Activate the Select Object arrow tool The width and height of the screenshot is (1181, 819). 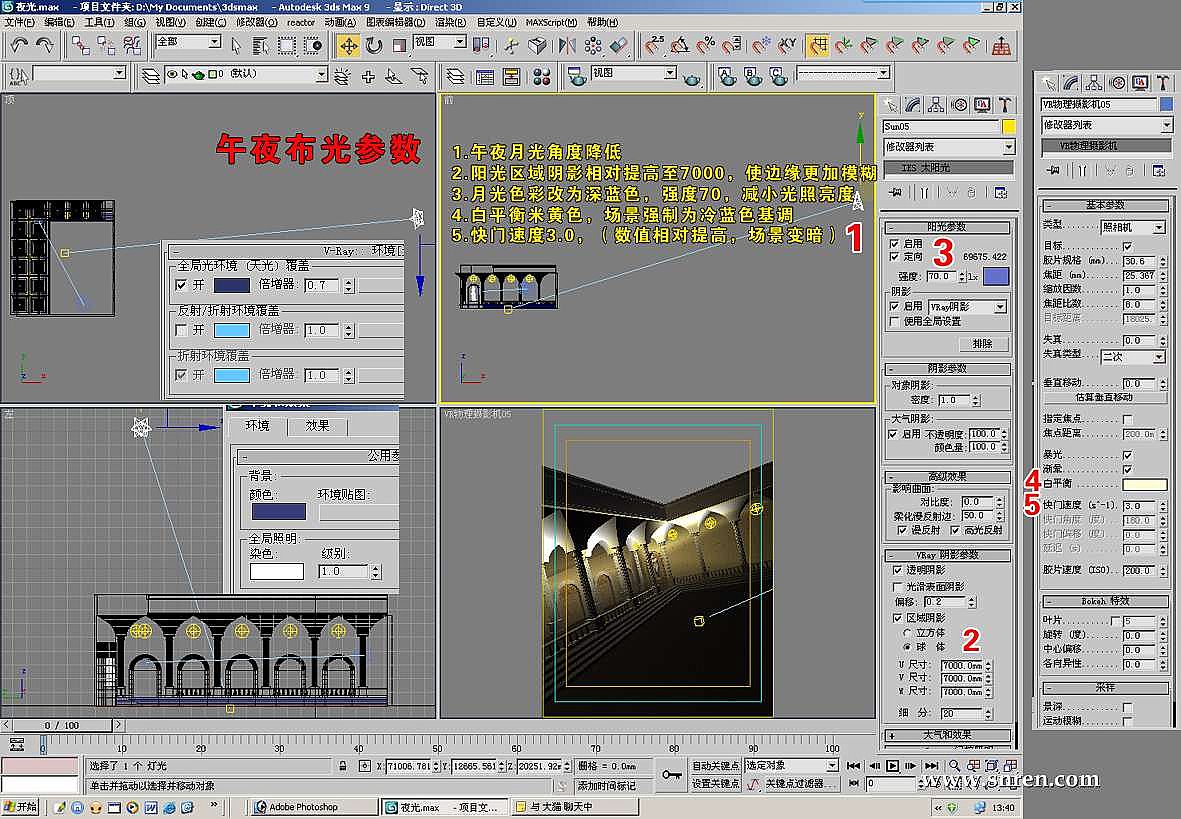coord(236,45)
